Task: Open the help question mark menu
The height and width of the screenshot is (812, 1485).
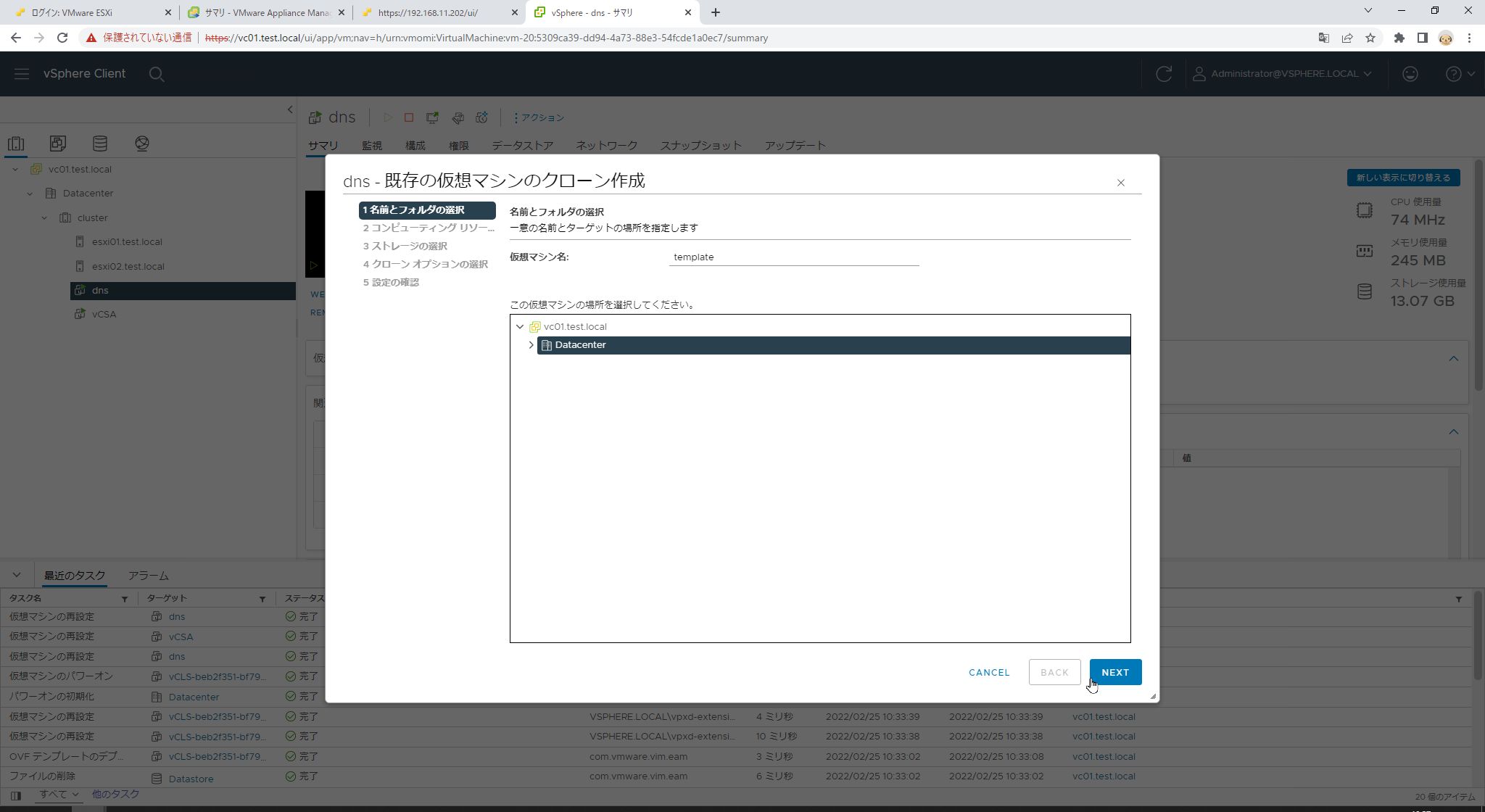Action: [1460, 74]
